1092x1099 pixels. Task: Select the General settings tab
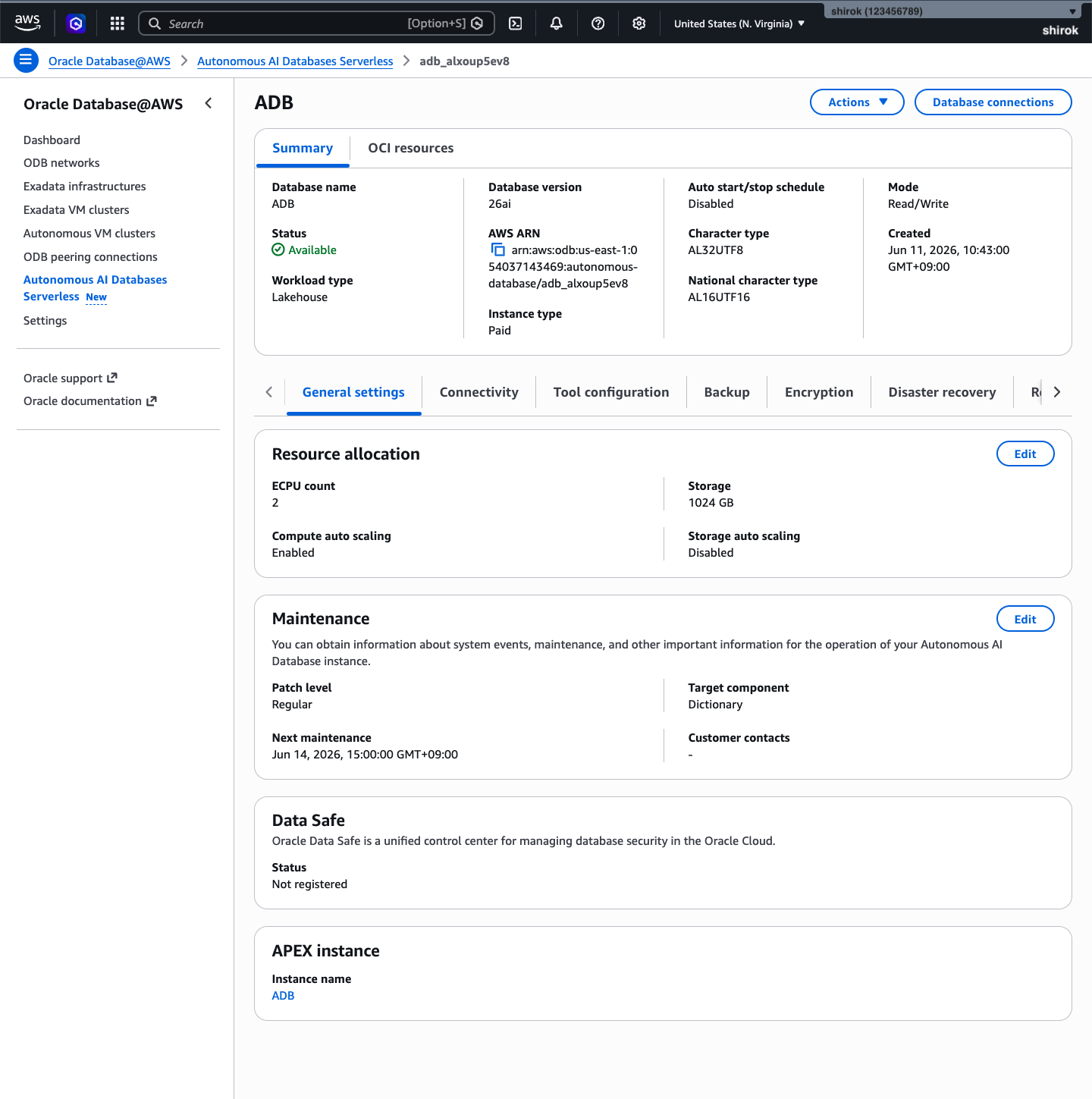(353, 392)
